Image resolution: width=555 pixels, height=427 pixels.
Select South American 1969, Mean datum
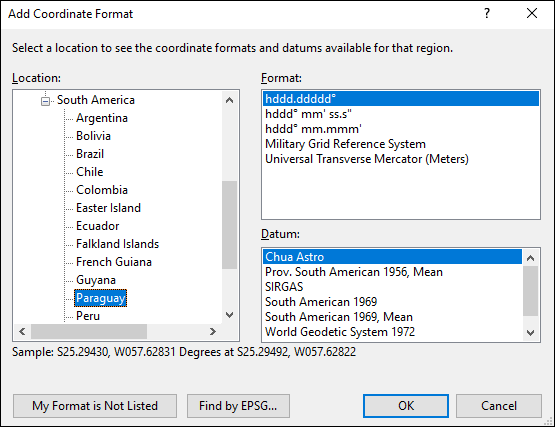tap(392, 317)
